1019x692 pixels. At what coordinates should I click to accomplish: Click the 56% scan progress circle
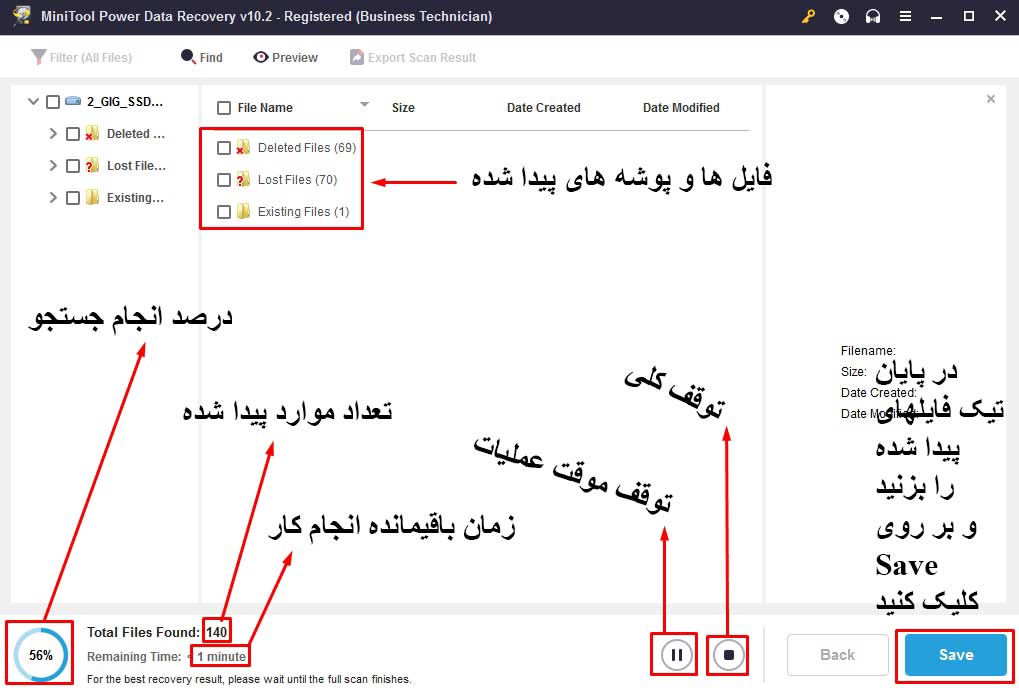[40, 655]
